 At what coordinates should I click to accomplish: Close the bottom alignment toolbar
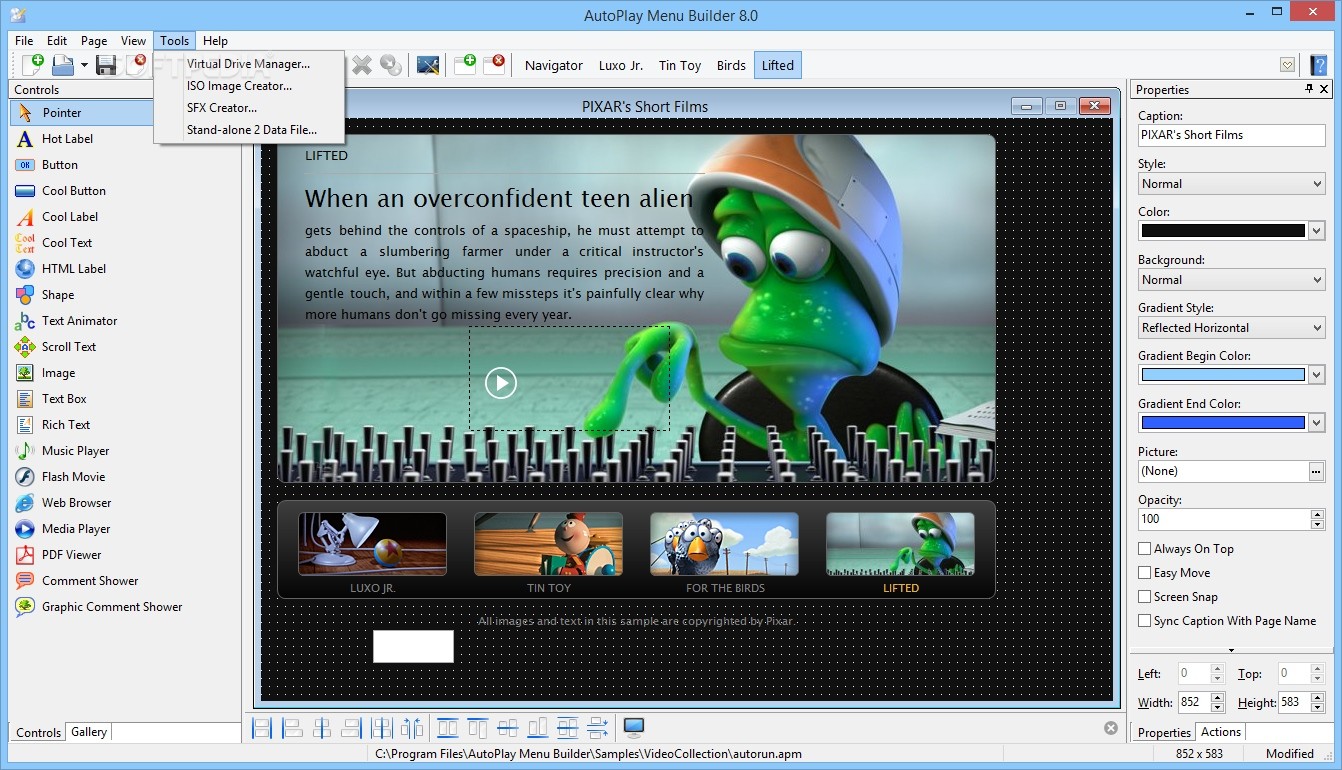tap(1110, 728)
